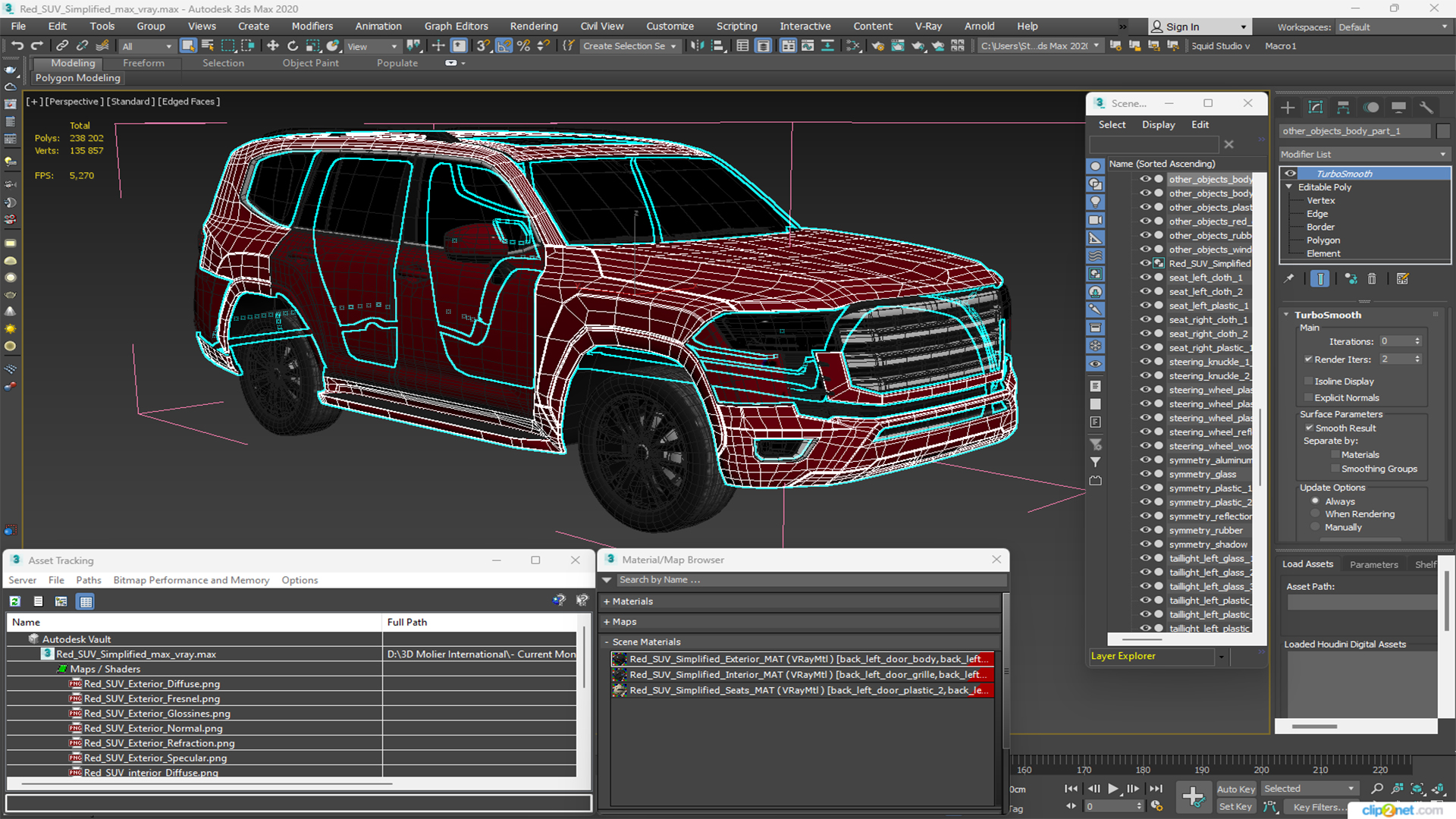1456x819 pixels.
Task: Activate the Select and Link tool
Action: pos(62,46)
